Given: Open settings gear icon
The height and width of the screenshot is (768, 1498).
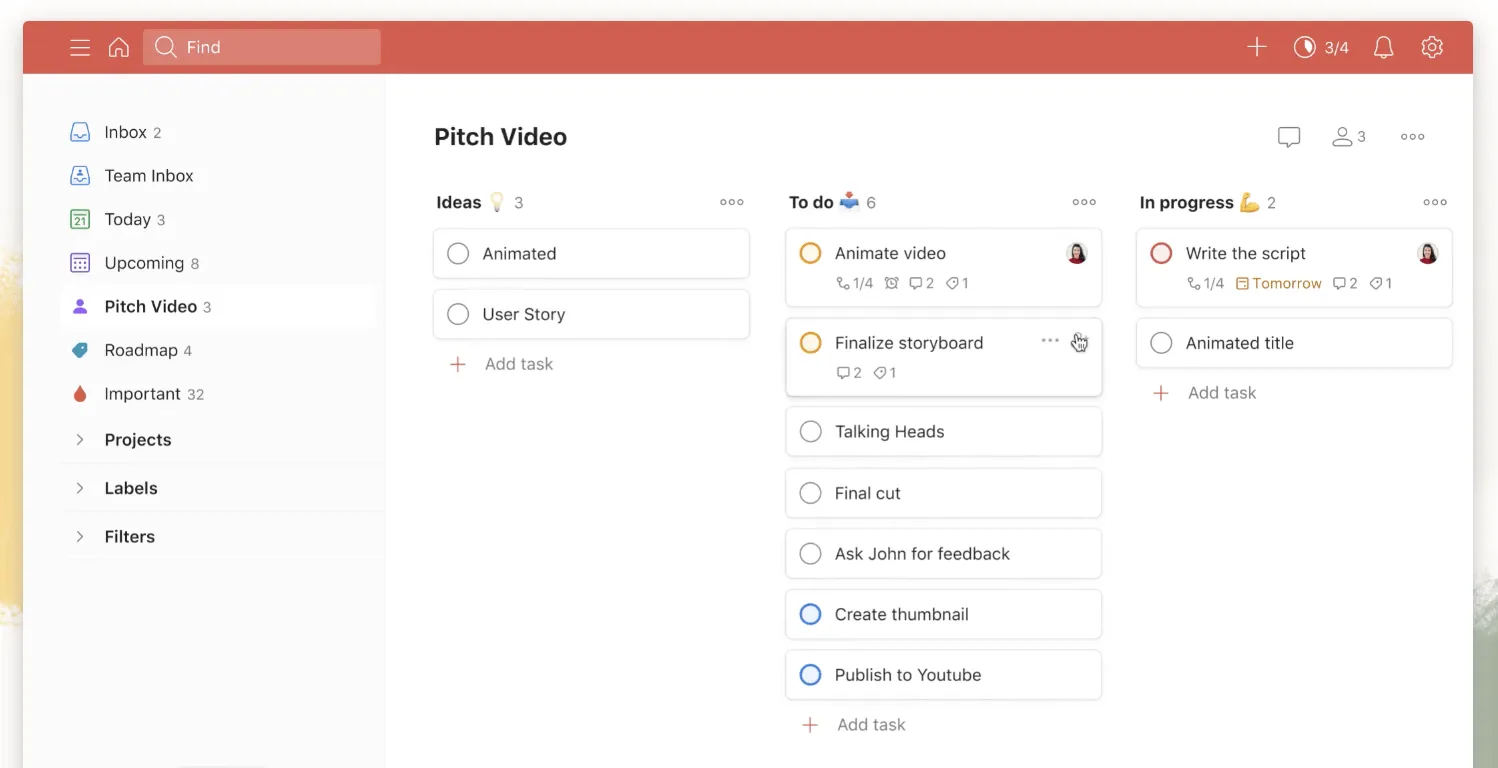Looking at the screenshot, I should [x=1432, y=47].
